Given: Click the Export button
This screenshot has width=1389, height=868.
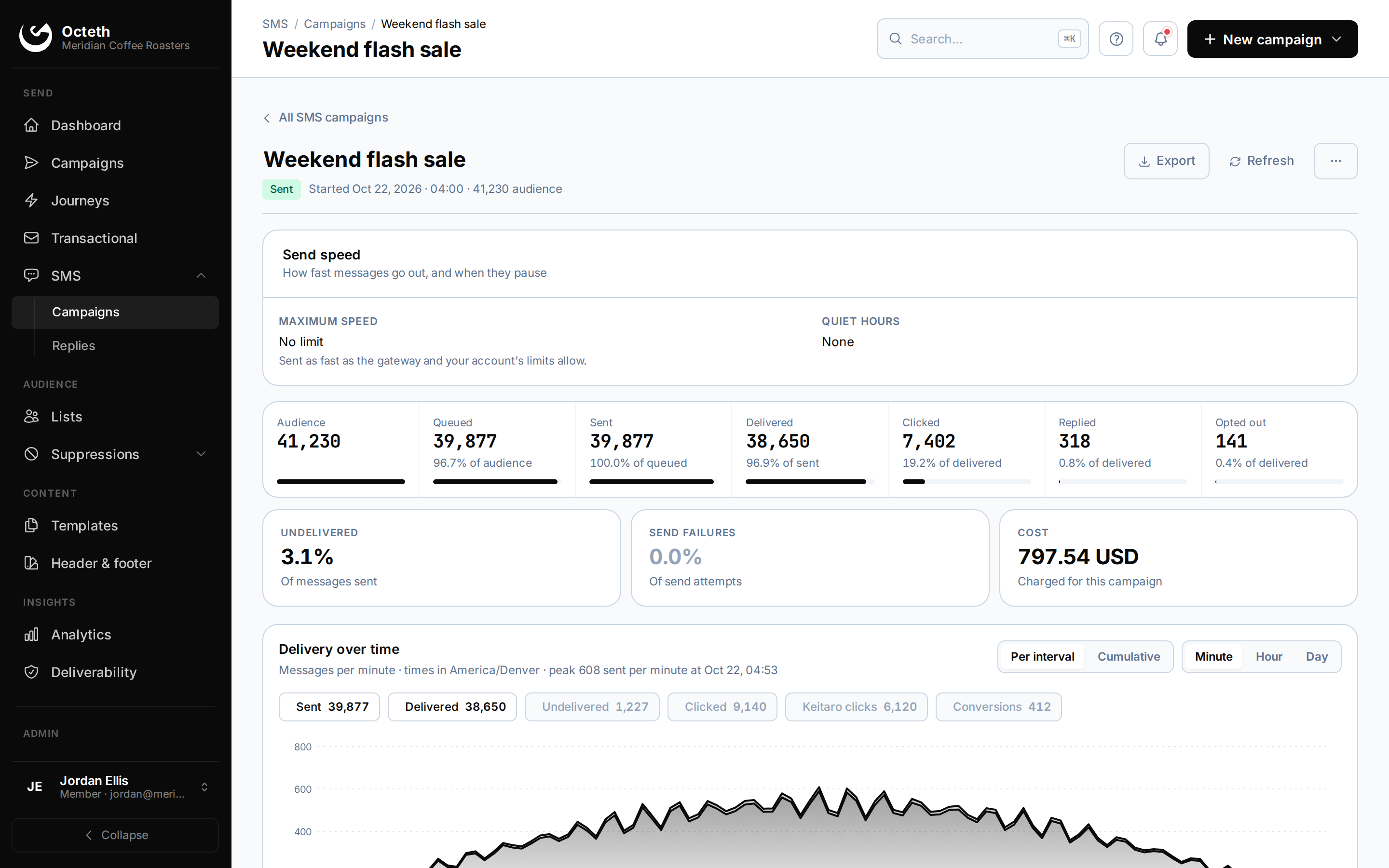Looking at the screenshot, I should point(1166,161).
